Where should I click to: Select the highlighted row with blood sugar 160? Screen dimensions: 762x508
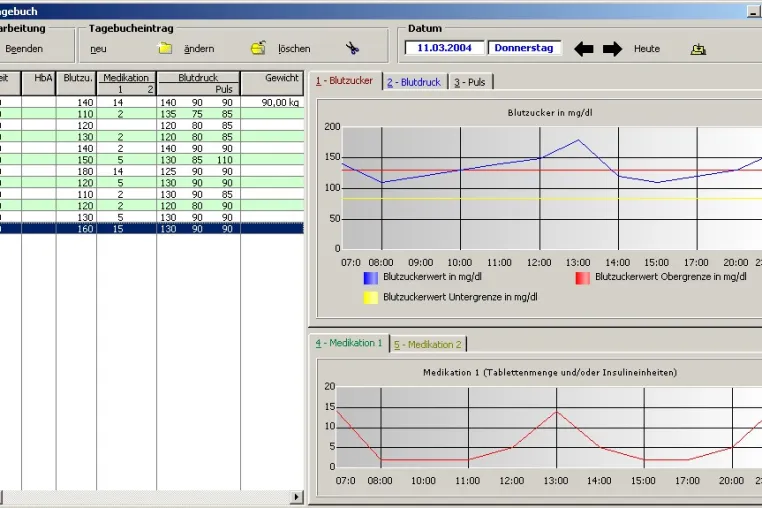(152, 228)
